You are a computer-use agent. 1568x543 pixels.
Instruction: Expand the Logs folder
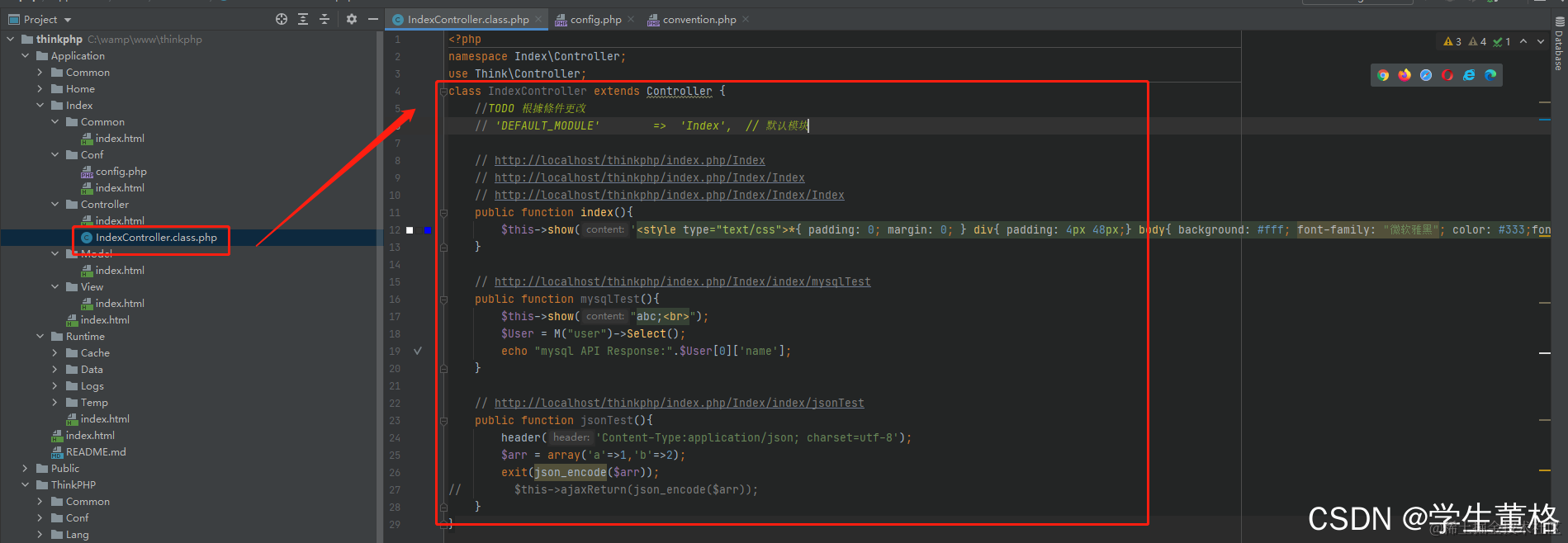pyautogui.click(x=54, y=385)
